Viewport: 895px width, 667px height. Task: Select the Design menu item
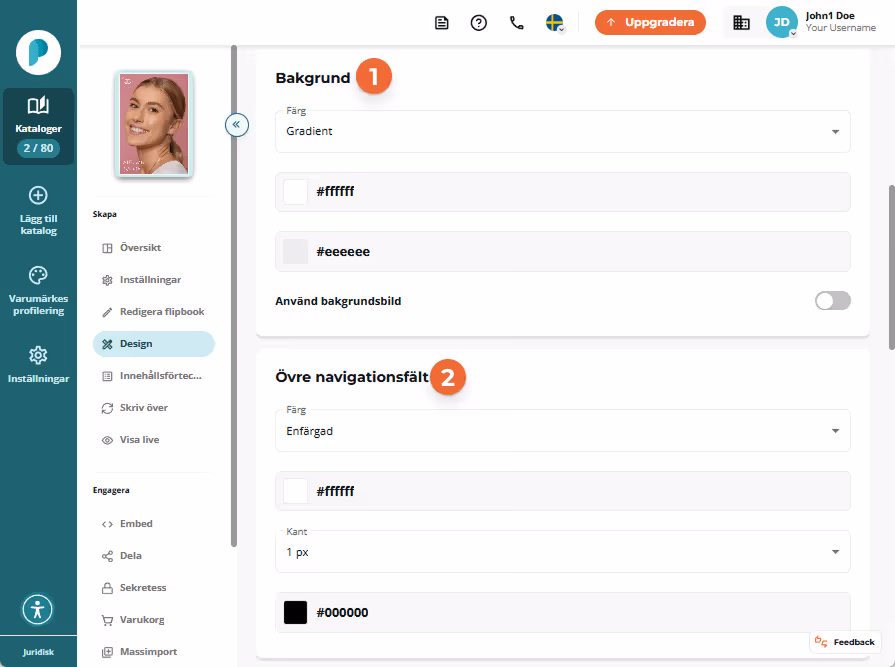tap(154, 343)
